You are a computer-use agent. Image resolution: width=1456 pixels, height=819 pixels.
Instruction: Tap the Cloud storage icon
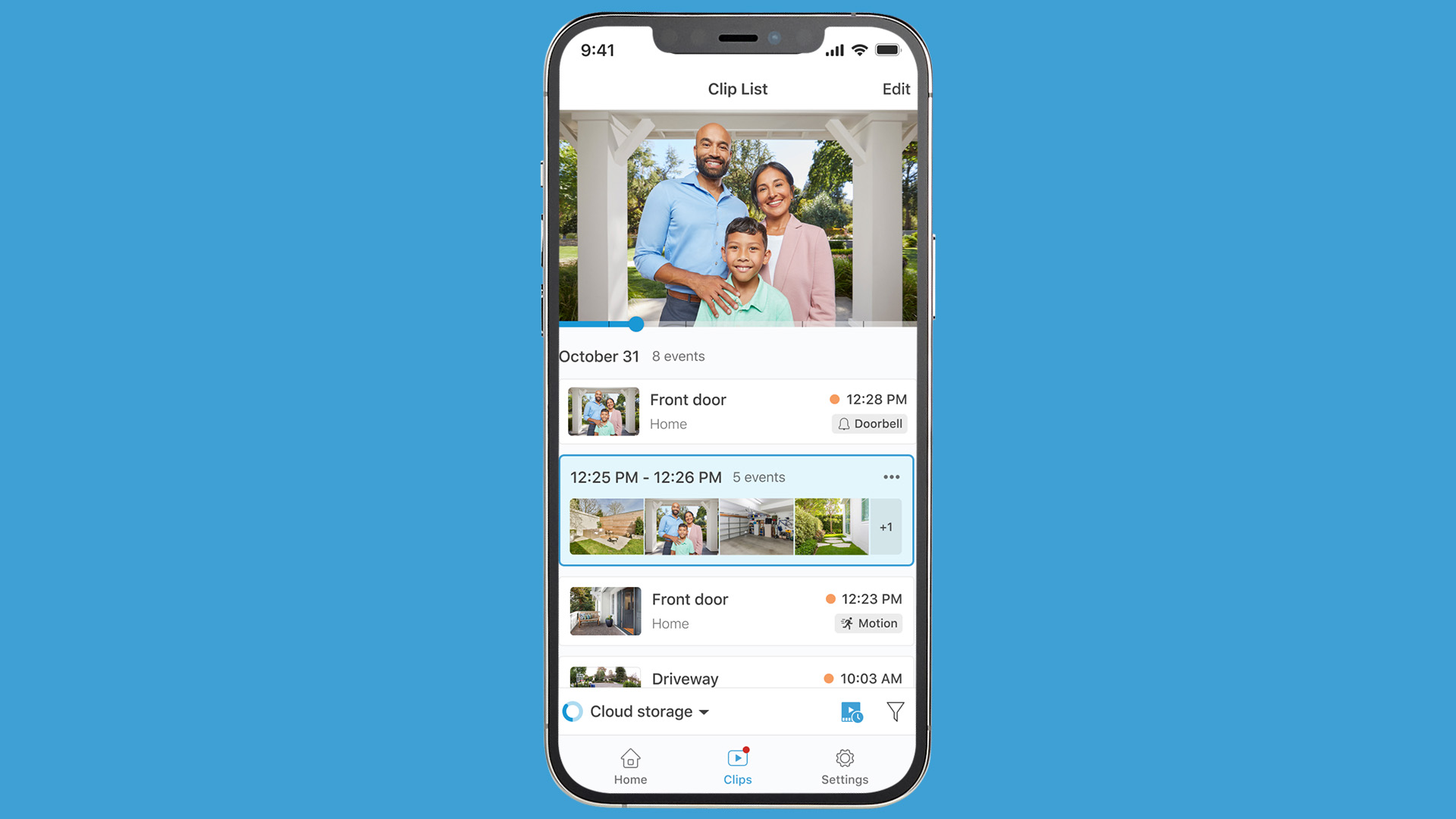point(573,711)
